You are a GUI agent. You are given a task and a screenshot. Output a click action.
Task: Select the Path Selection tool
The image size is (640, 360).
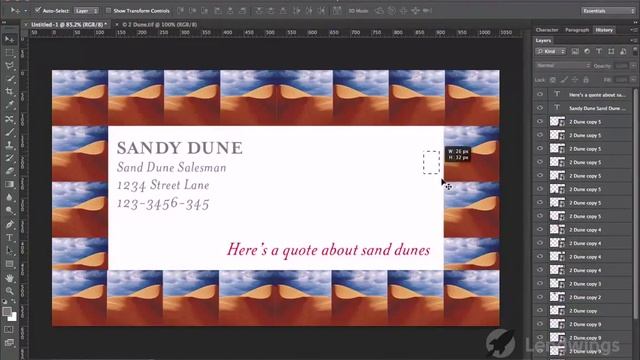(x=9, y=251)
